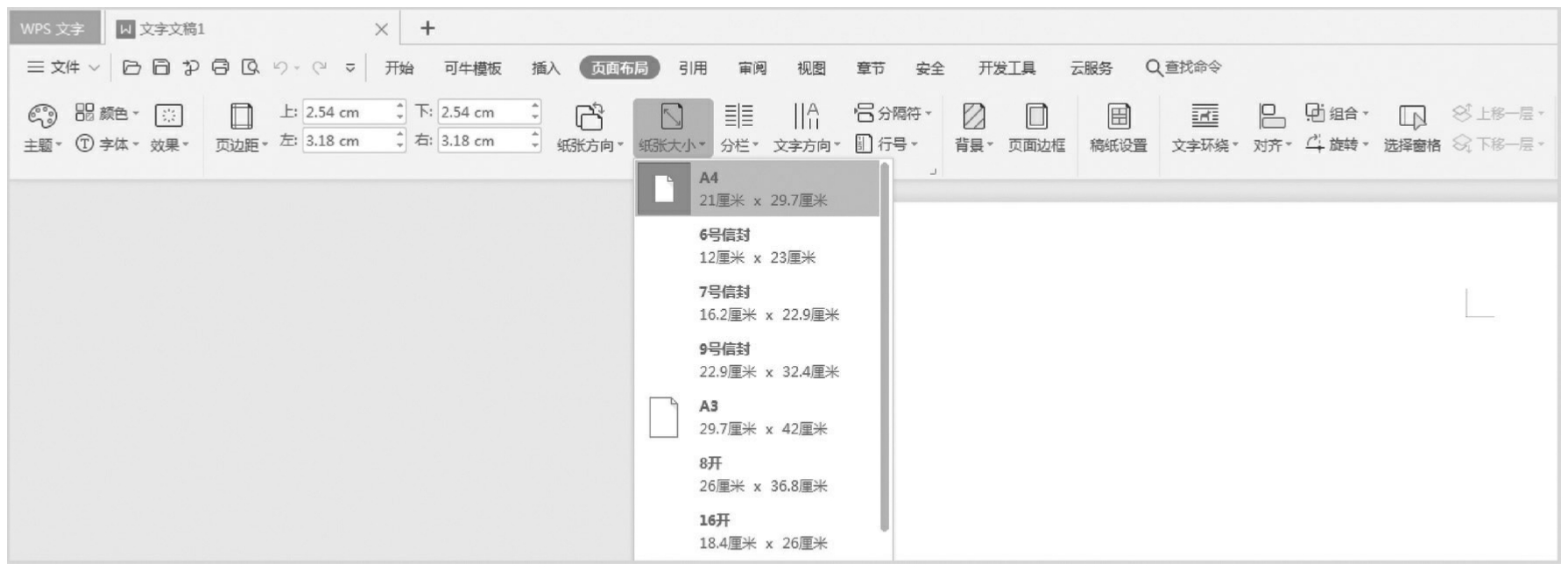This screenshot has width=1568, height=570.
Task: Click the redo icon
Action: 320,67
